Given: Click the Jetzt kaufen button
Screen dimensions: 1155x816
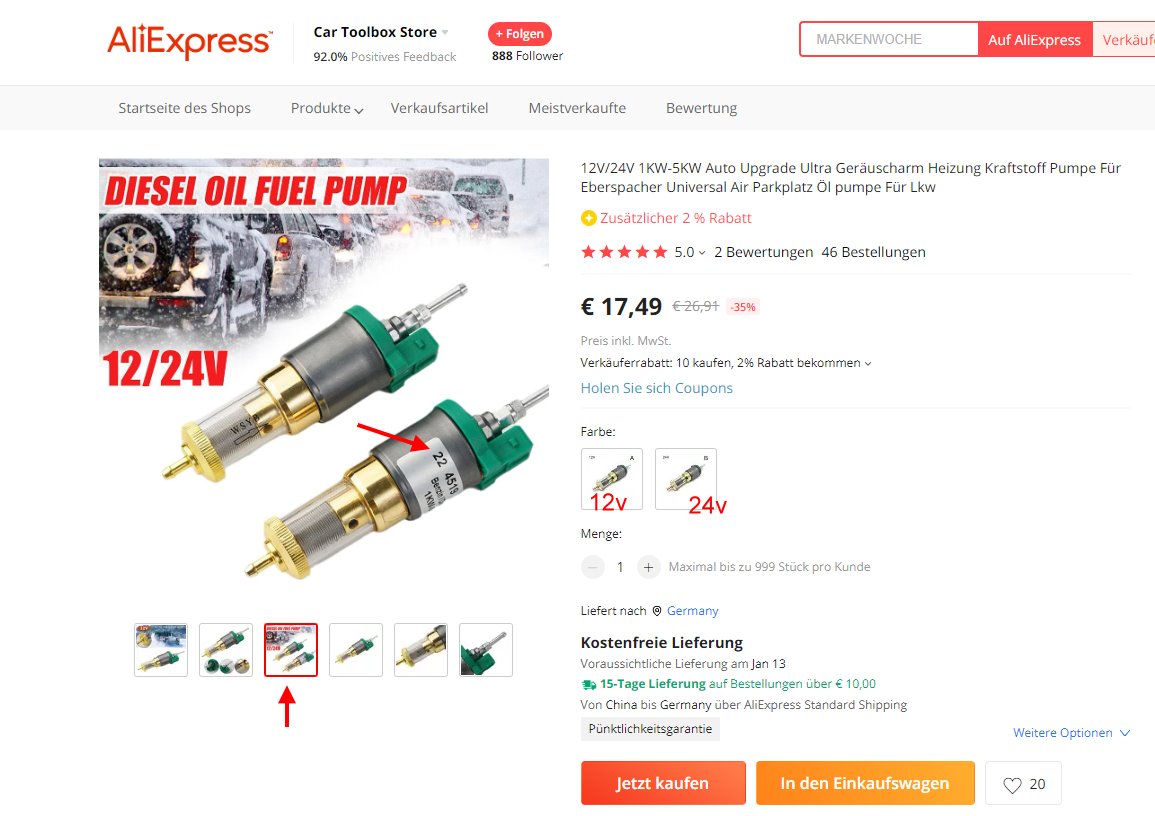Looking at the screenshot, I should coord(663,783).
